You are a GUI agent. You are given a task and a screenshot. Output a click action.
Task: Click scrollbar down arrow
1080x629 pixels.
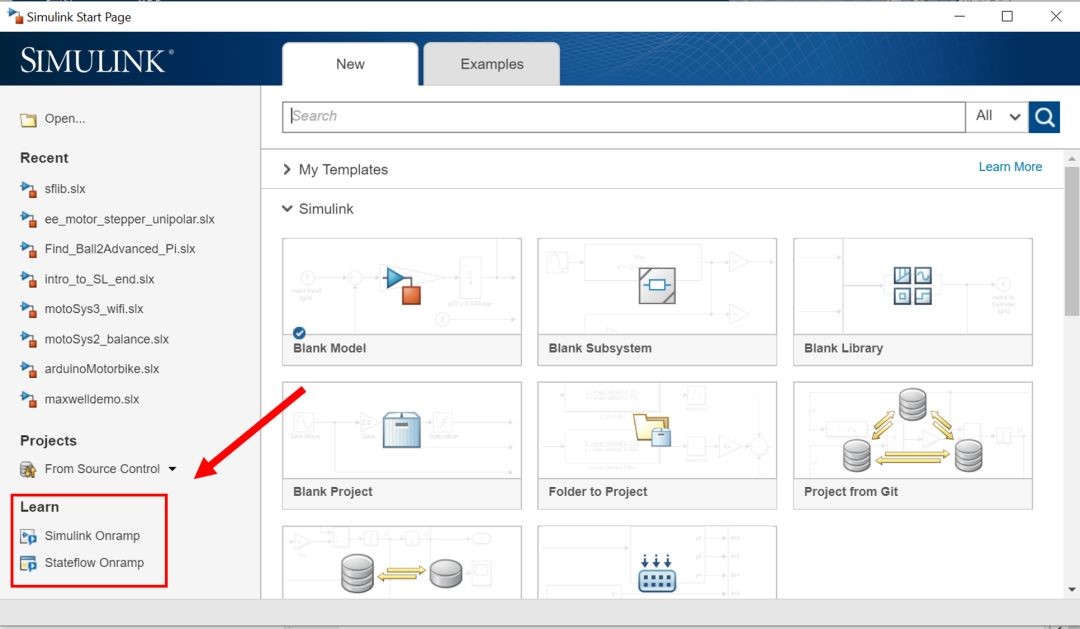coord(1071,590)
